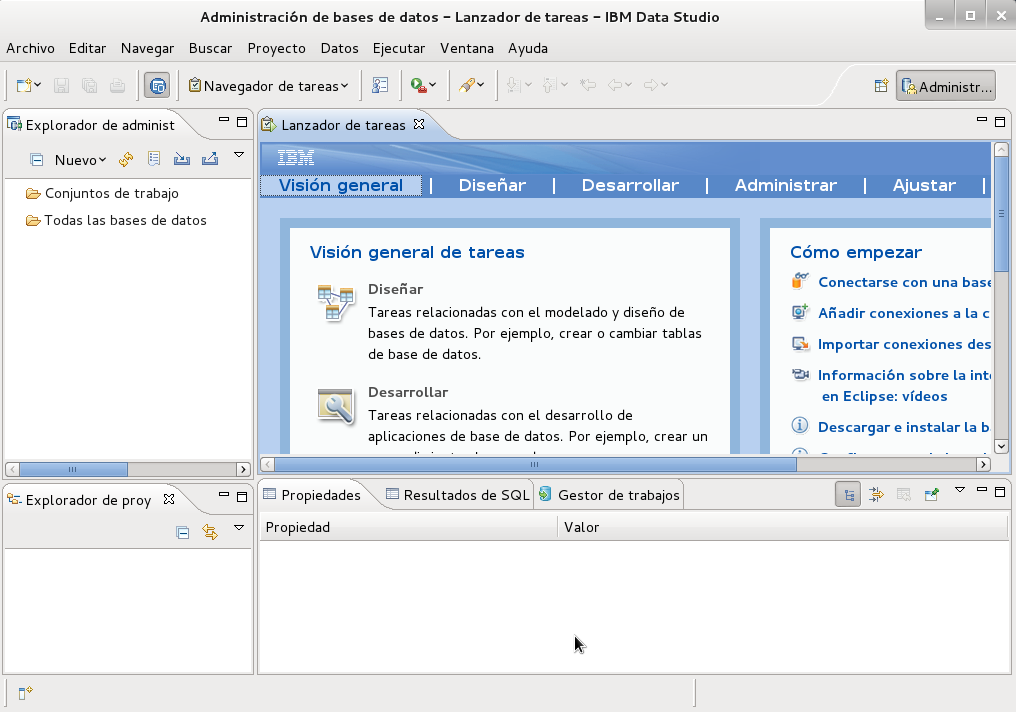Click the list icon after refresh icon
Image resolution: width=1016 pixels, height=712 pixels.
pyautogui.click(x=154, y=159)
